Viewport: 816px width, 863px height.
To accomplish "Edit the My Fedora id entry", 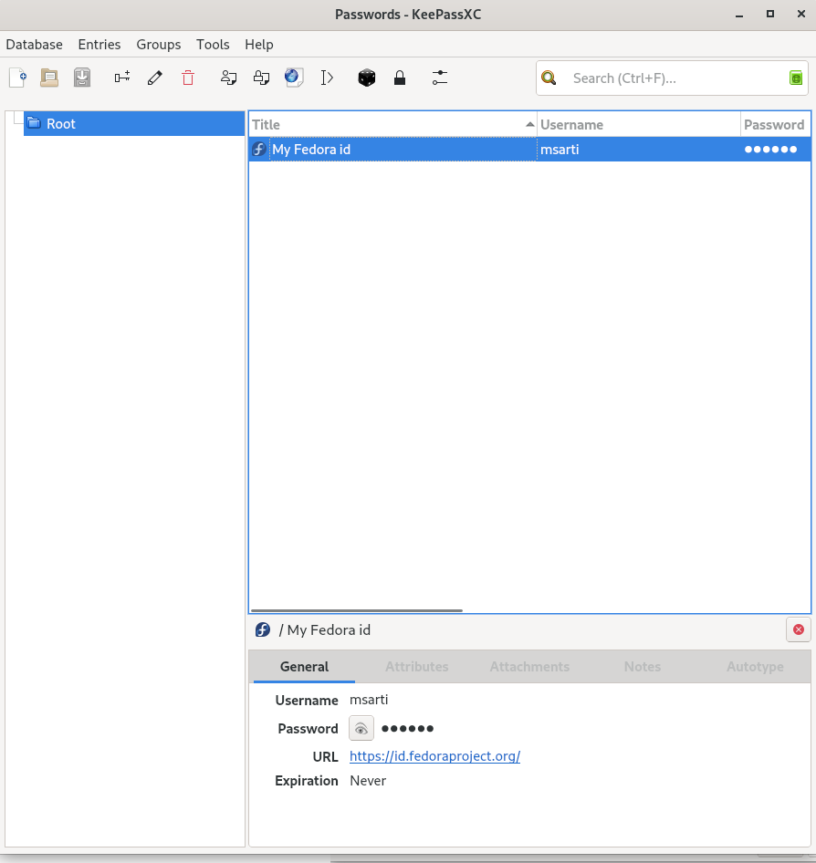I will click(x=154, y=78).
